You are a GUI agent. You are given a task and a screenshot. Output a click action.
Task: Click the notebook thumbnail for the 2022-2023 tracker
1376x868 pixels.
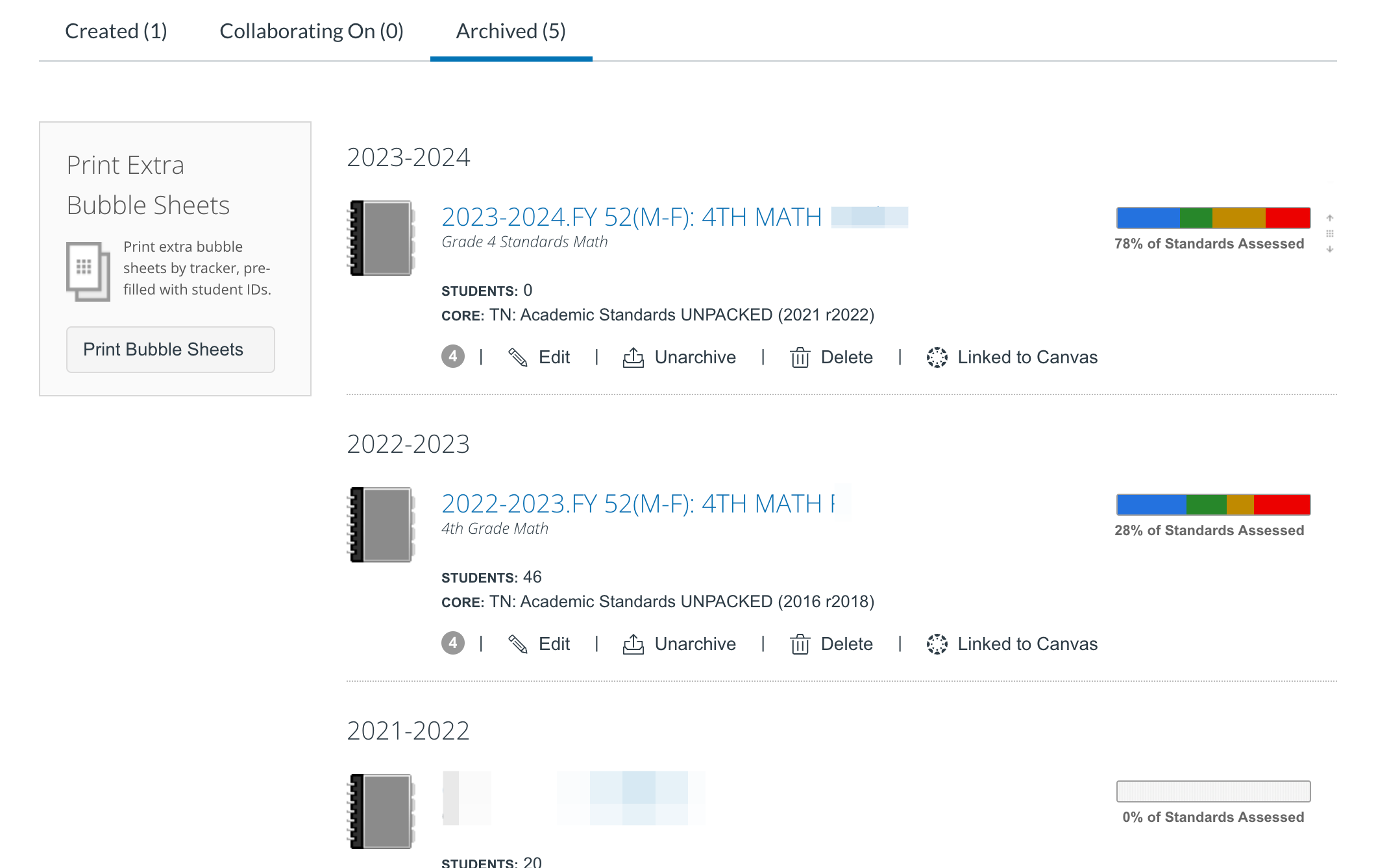(x=382, y=525)
